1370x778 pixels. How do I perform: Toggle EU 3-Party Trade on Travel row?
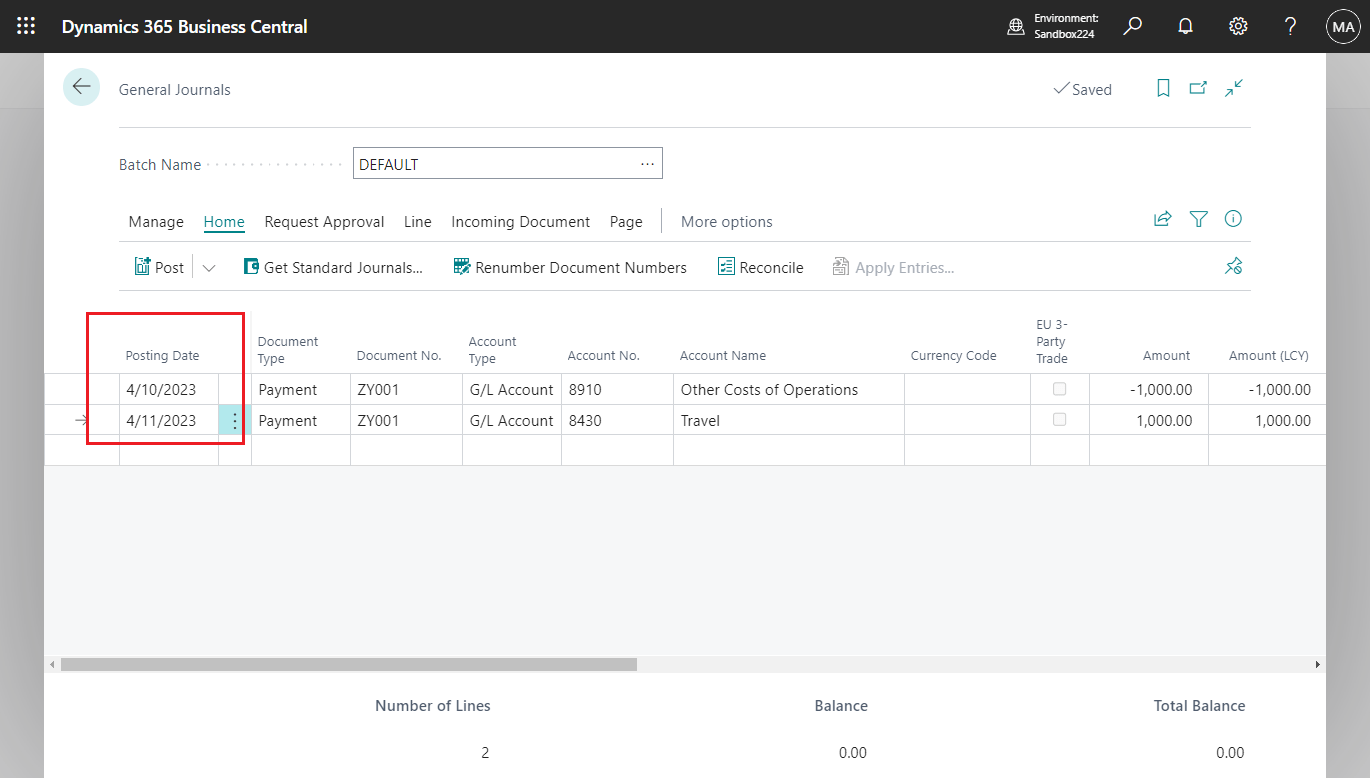click(x=1060, y=420)
